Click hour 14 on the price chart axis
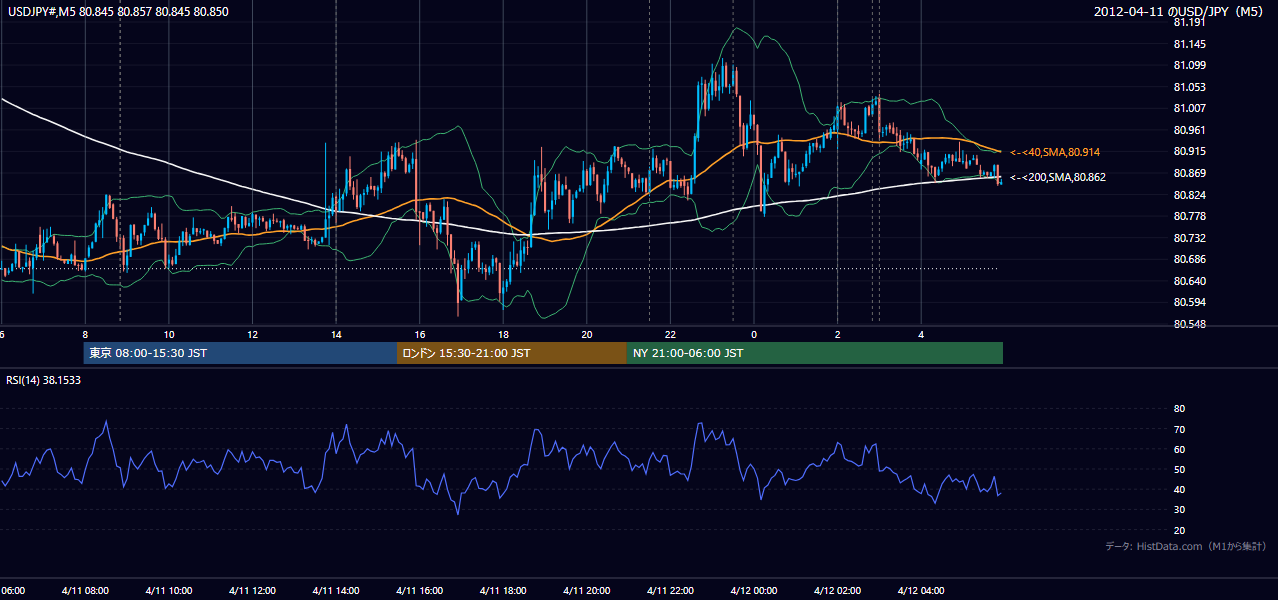This screenshot has height=600, width=1278. coord(336,334)
